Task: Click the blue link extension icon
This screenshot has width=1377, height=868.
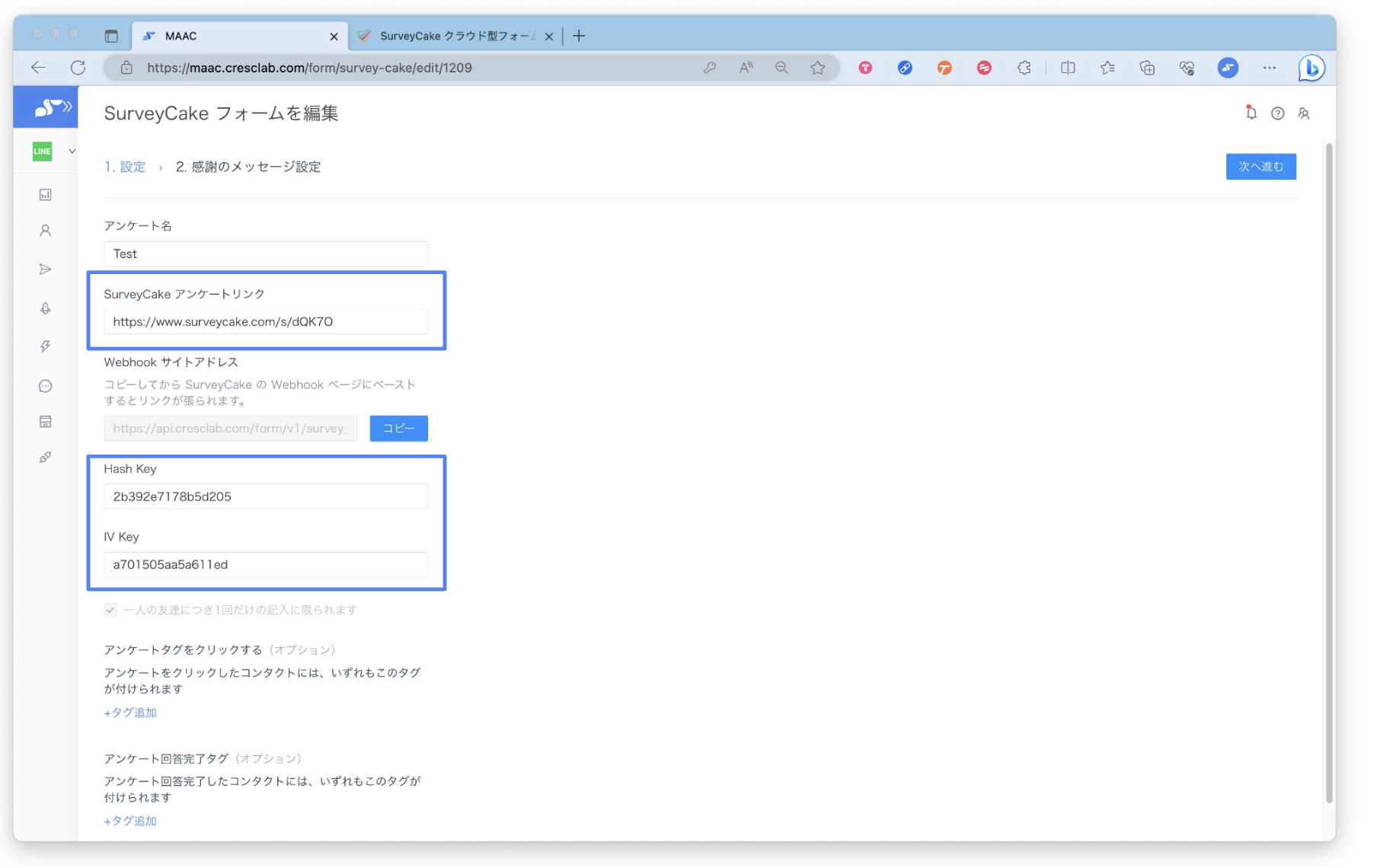Action: click(905, 68)
